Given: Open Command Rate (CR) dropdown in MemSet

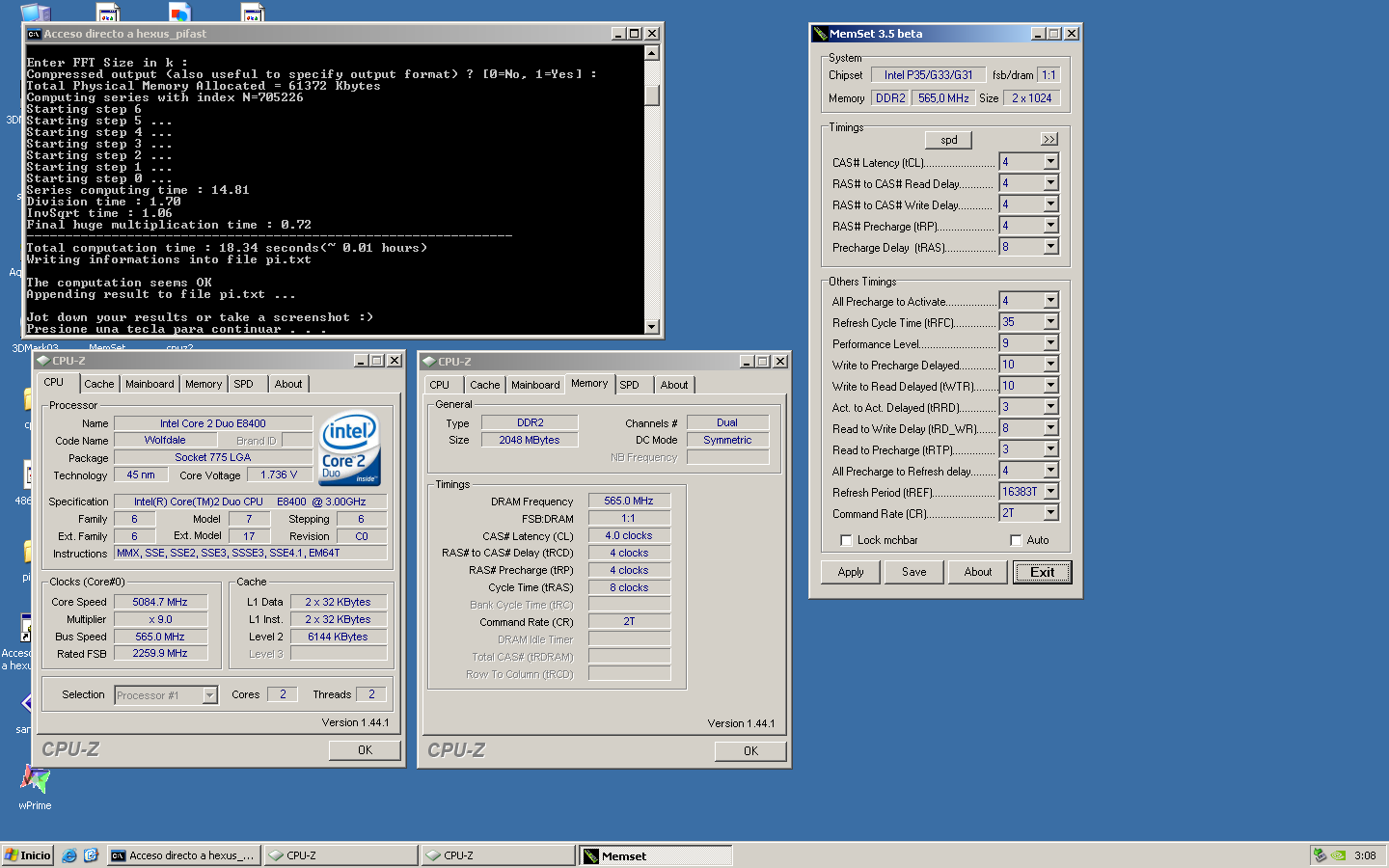Looking at the screenshot, I should click(x=1050, y=513).
